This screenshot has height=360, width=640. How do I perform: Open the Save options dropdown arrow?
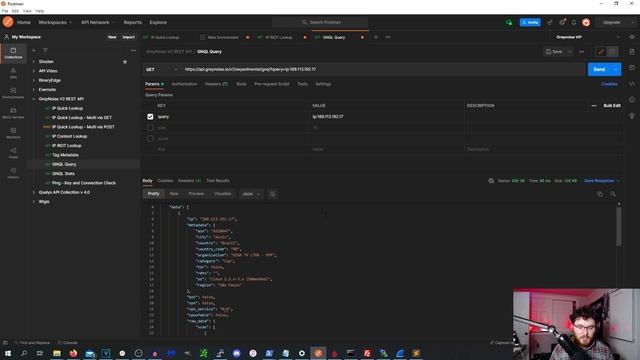pyautogui.click(x=569, y=52)
